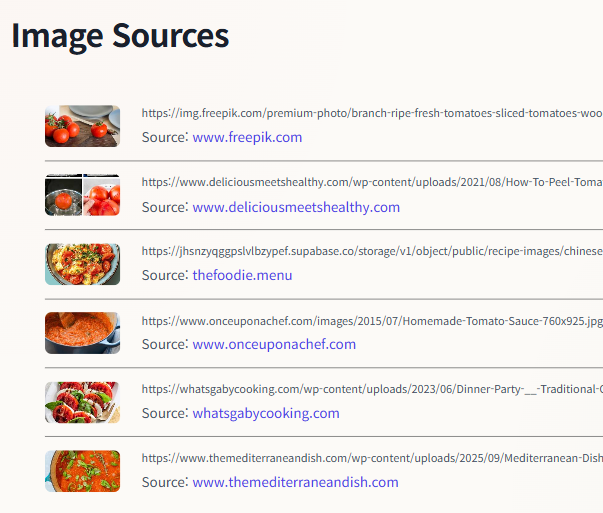Select the how-to-peel tomato thumbnail
This screenshot has height=513, width=603.
[x=82, y=195]
